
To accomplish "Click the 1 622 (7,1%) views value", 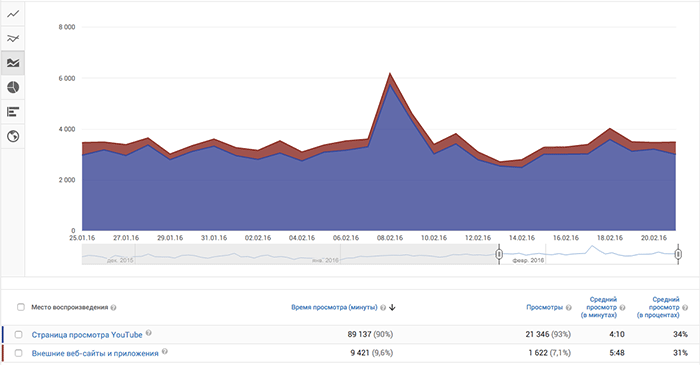I will pos(550,353).
